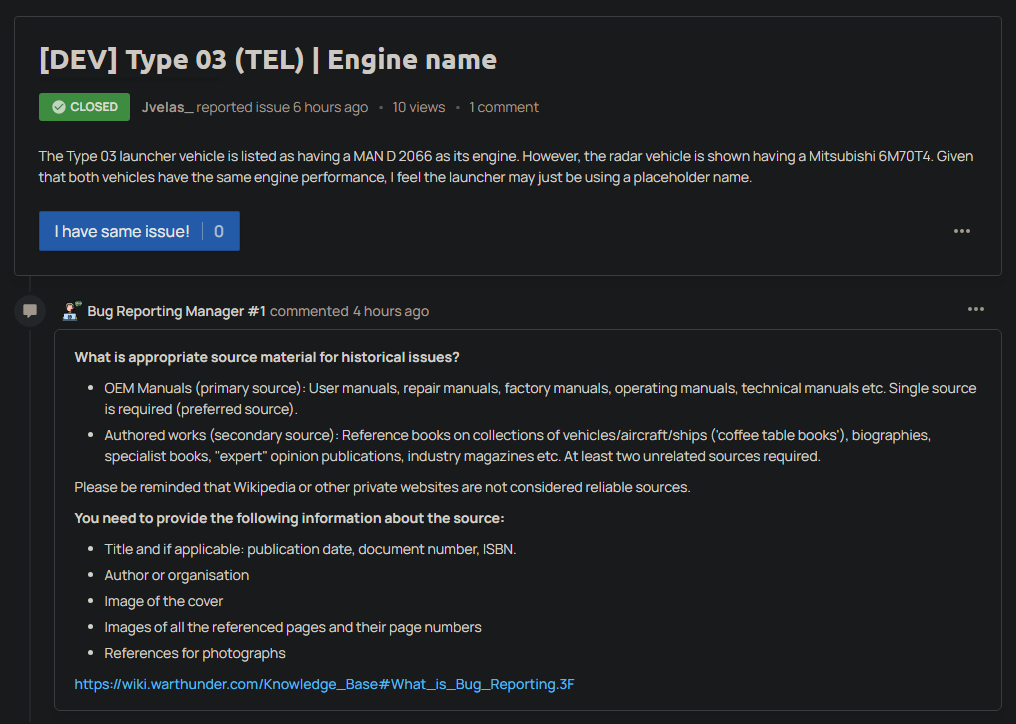Click the "10 views" counter
The width and height of the screenshot is (1016, 724).
pos(418,107)
